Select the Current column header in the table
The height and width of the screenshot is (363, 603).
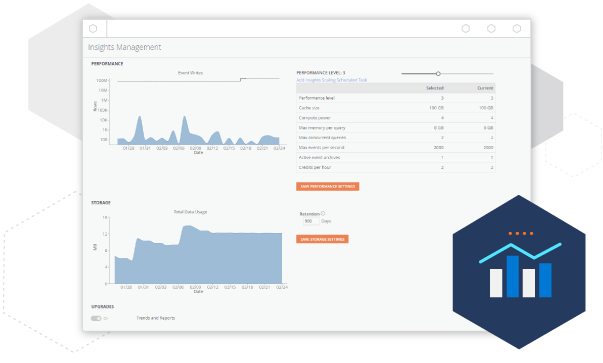pos(485,88)
